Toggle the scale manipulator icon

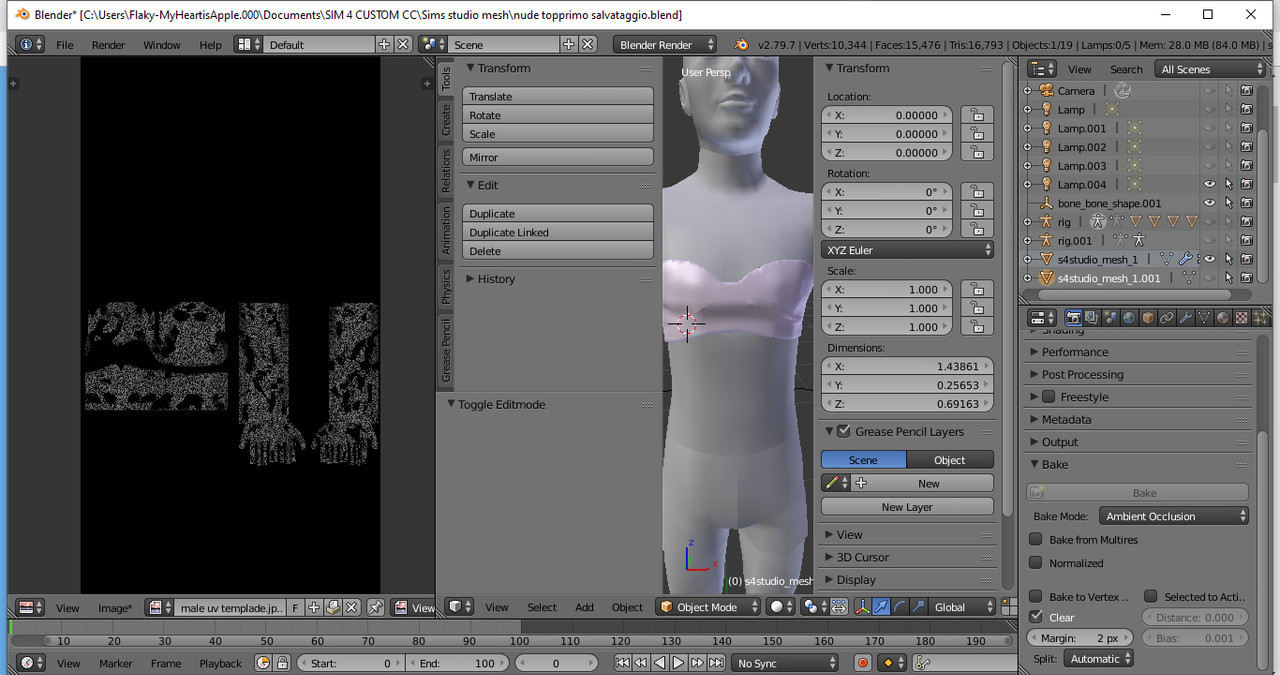(918, 607)
